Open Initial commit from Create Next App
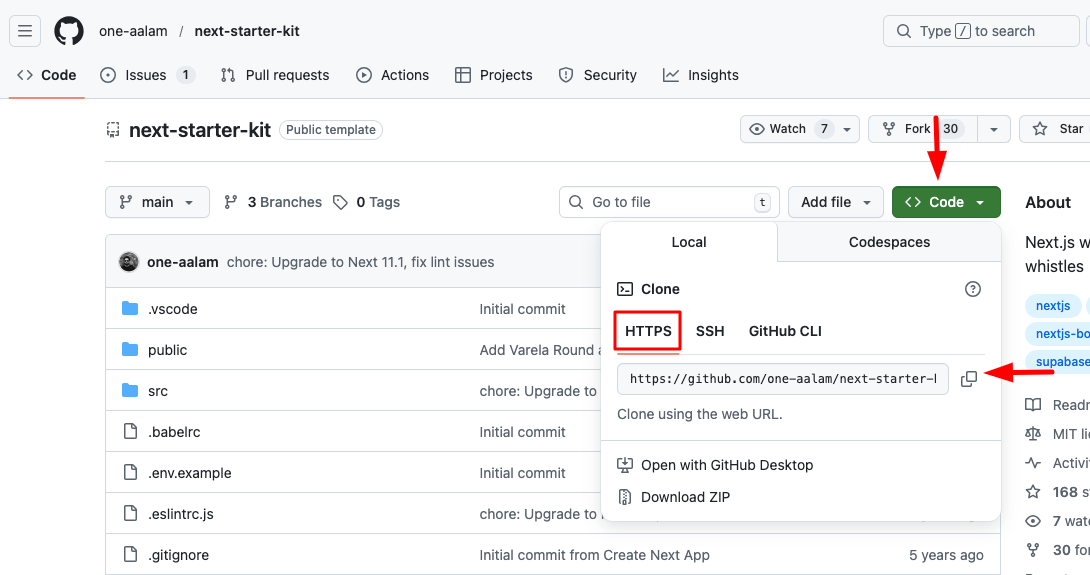1090x575 pixels. click(594, 556)
